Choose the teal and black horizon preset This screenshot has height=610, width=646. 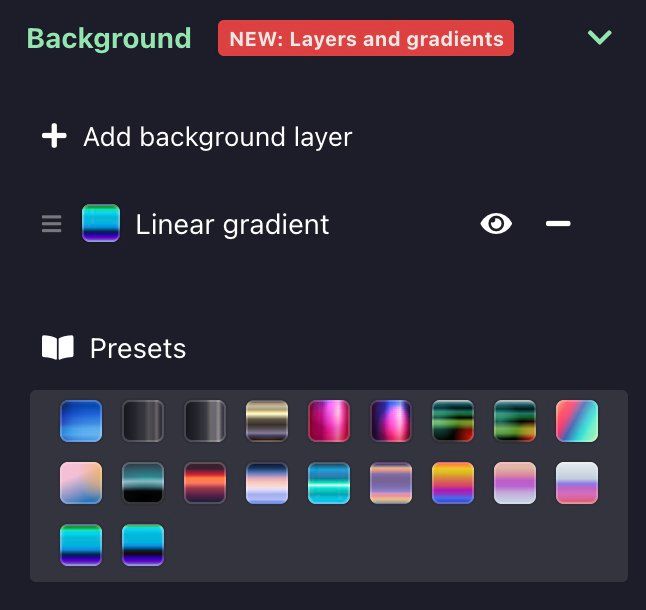coord(143,483)
